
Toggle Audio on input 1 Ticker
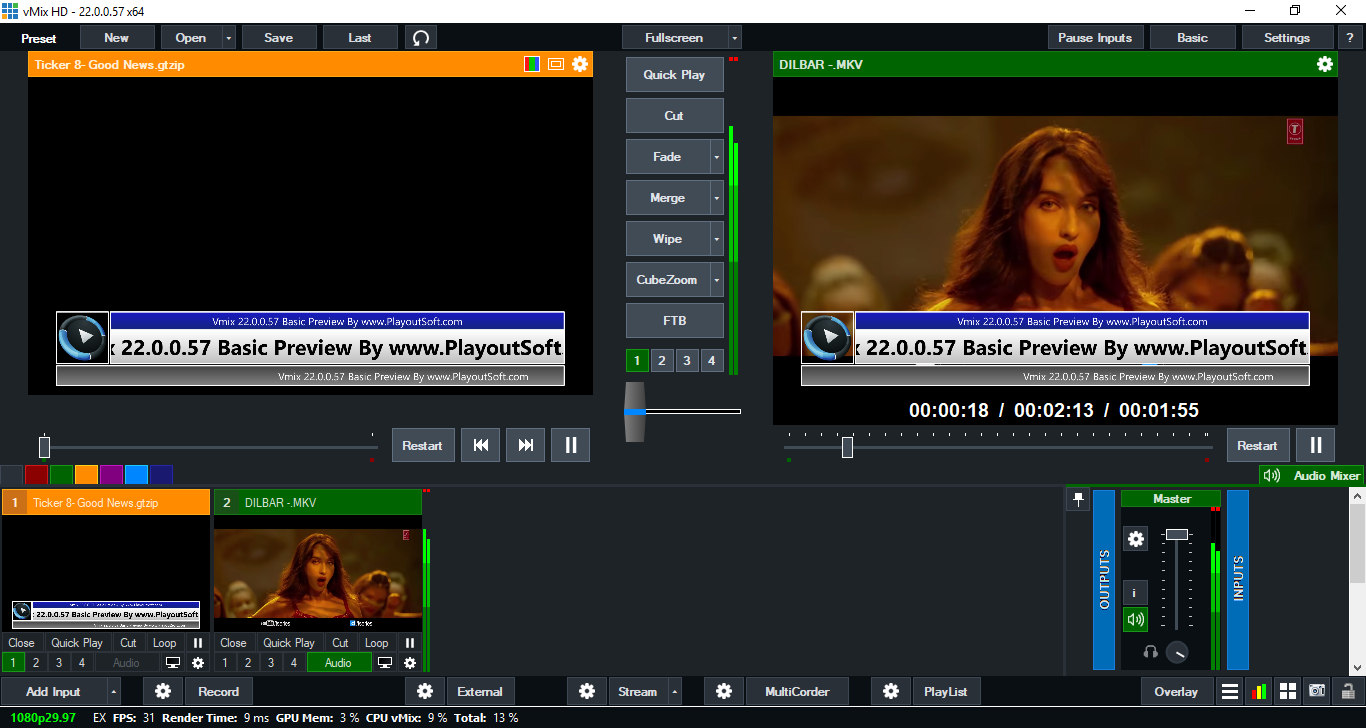(x=126, y=662)
